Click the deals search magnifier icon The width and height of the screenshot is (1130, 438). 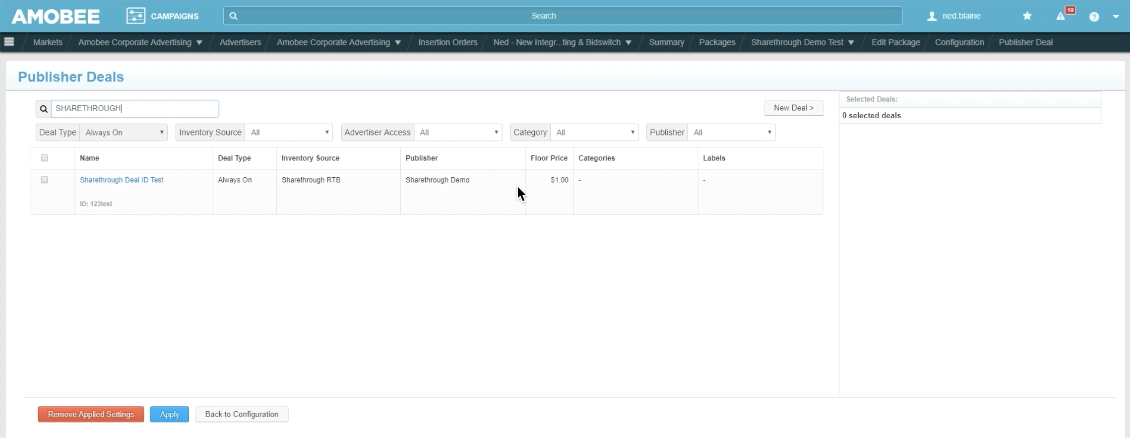click(x=43, y=109)
